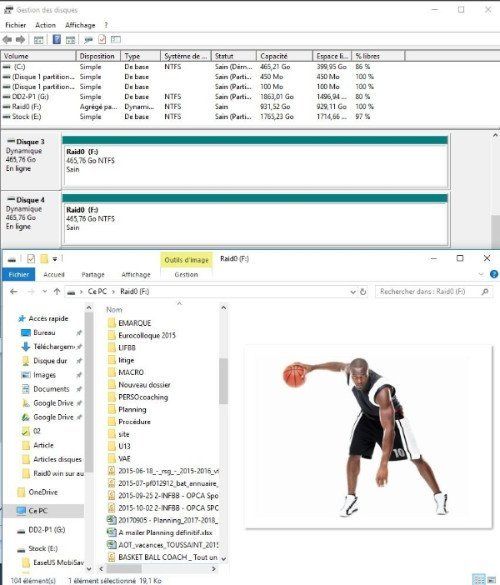500x585 pixels.
Task: Click the basketball player preview image
Action: (x=369, y=437)
